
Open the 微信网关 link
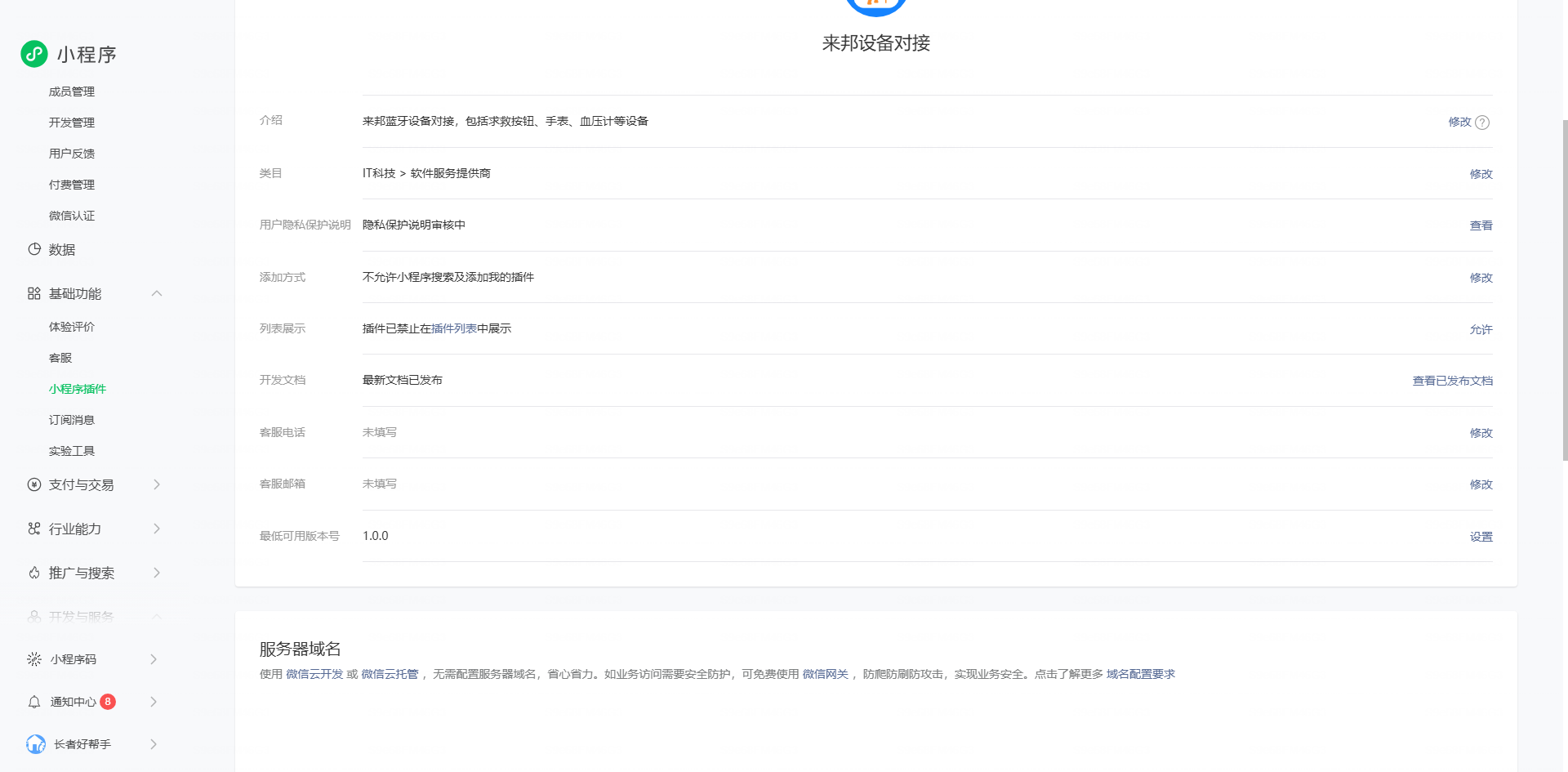(x=826, y=674)
